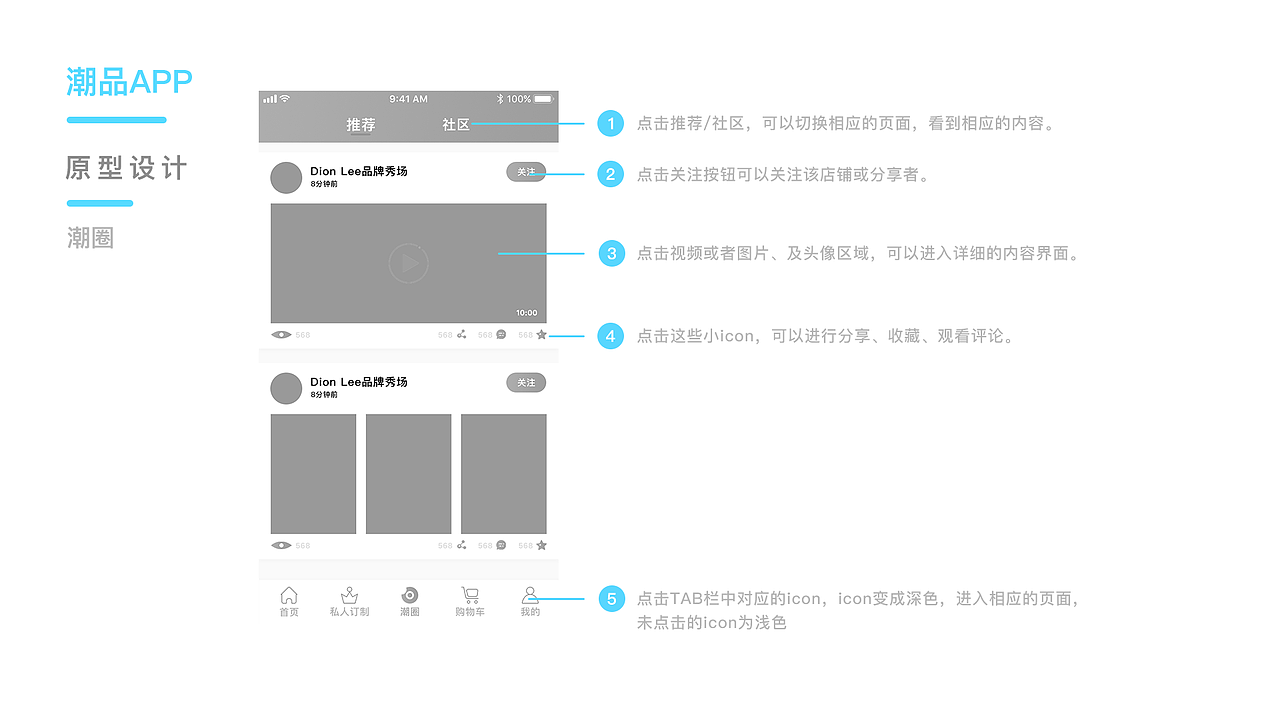Click the eye view icon on the first post
The width and height of the screenshot is (1280, 720).
[x=281, y=335]
